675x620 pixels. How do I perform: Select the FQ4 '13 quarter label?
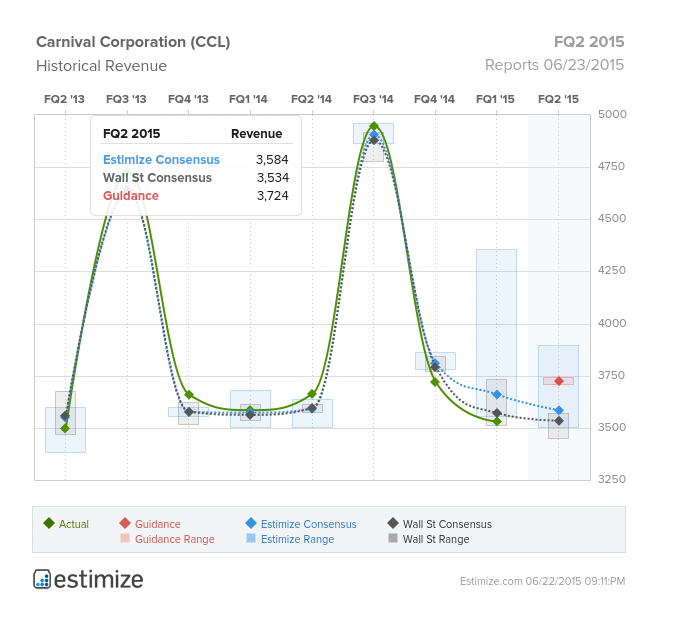point(188,99)
